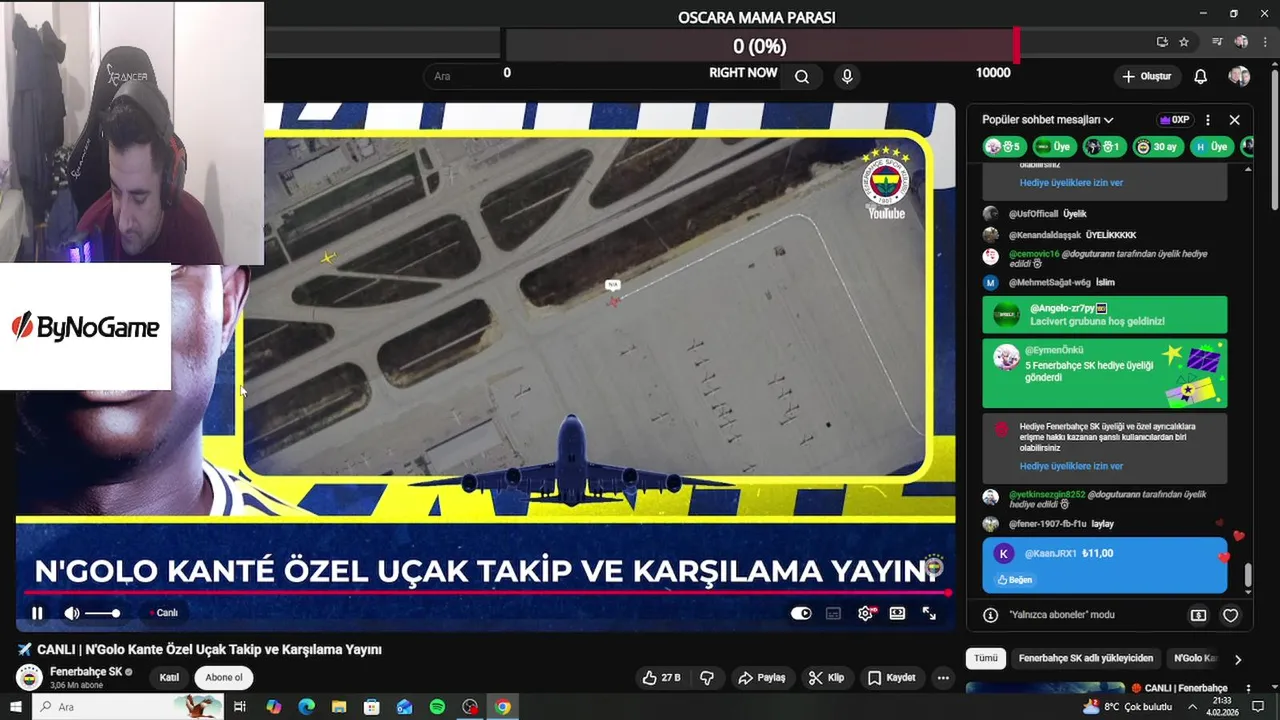The image size is (1280, 720).
Task: Open the video quality settings gear
Action: [866, 613]
